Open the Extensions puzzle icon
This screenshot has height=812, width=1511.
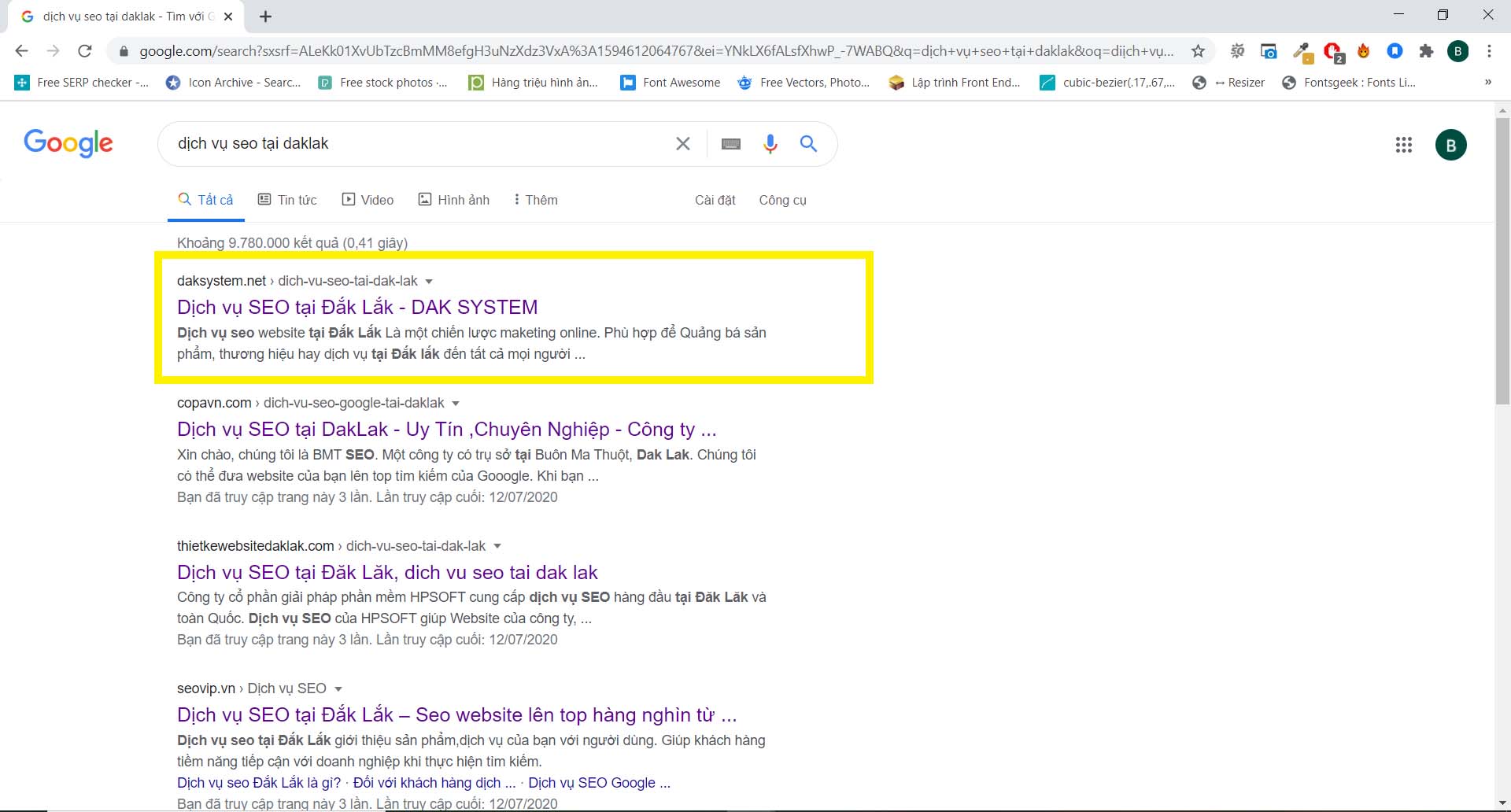[1426, 51]
